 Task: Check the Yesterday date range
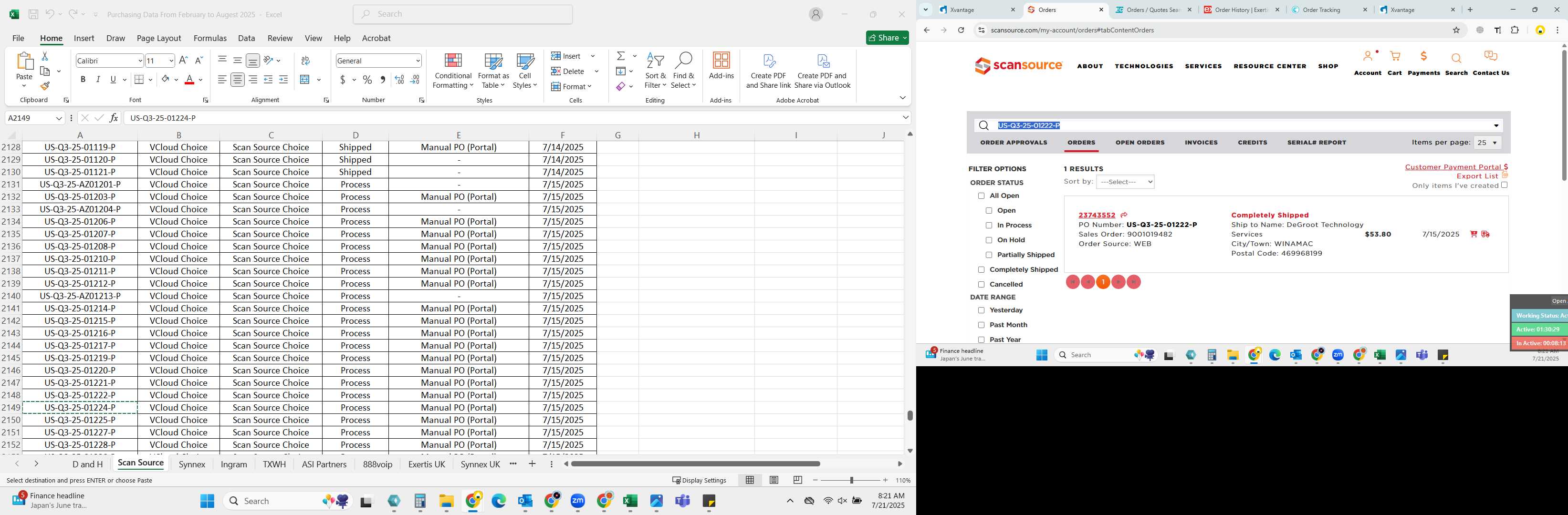tap(981, 311)
